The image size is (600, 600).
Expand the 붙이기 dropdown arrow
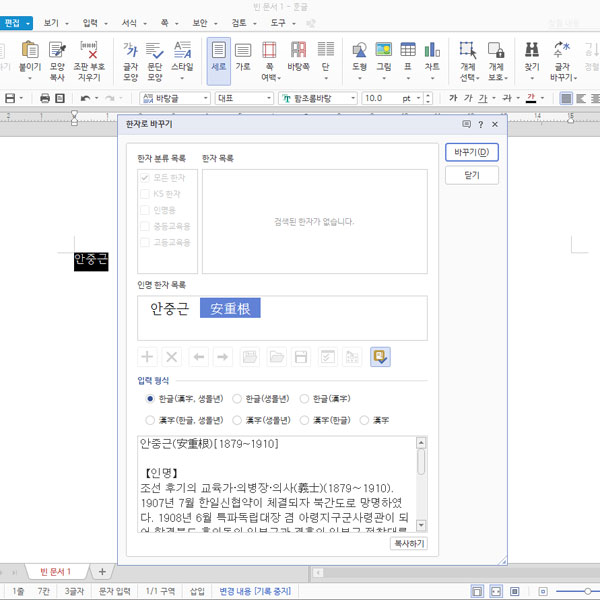30,78
